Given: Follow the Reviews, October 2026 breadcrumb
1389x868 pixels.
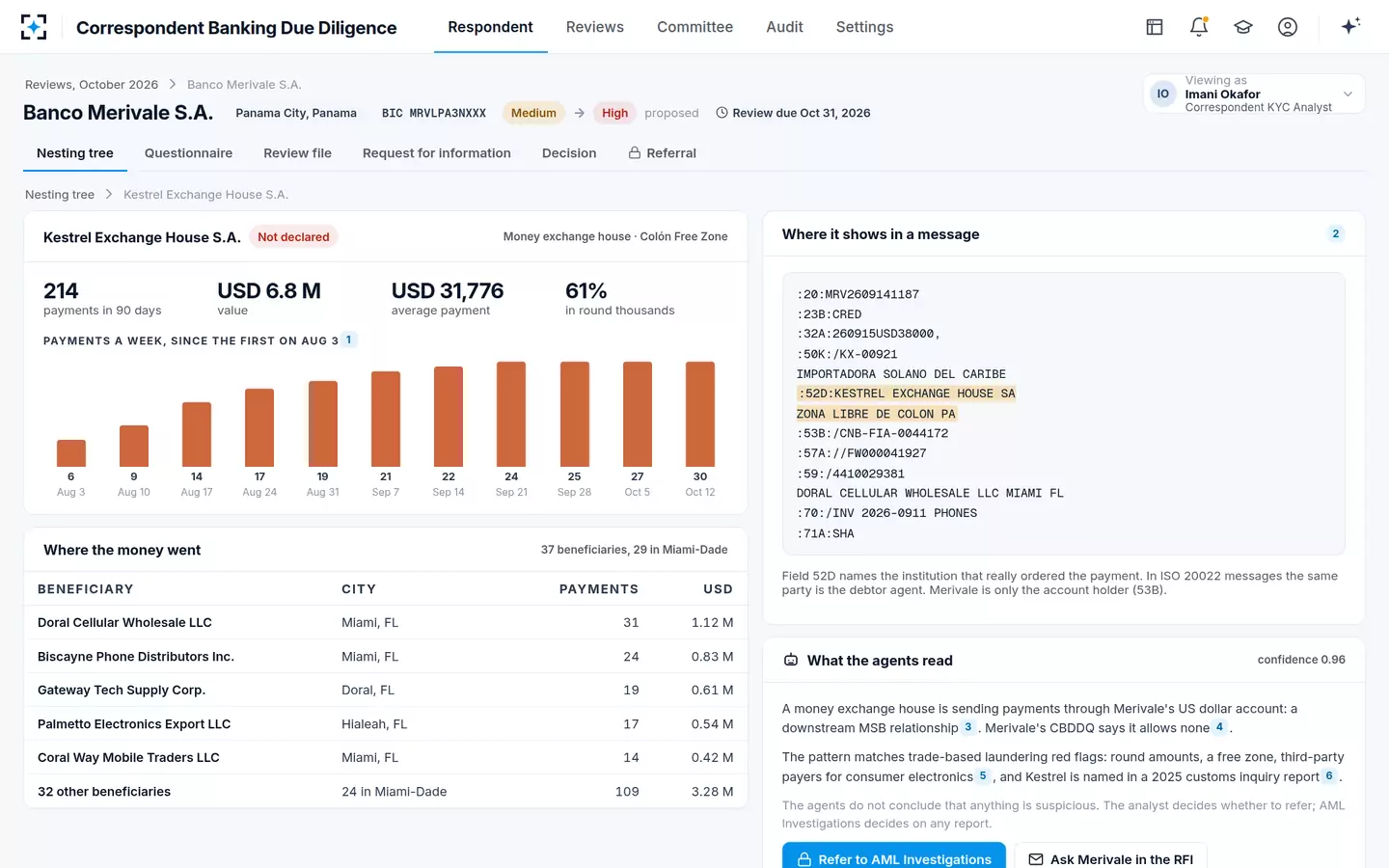Looking at the screenshot, I should coord(92,85).
